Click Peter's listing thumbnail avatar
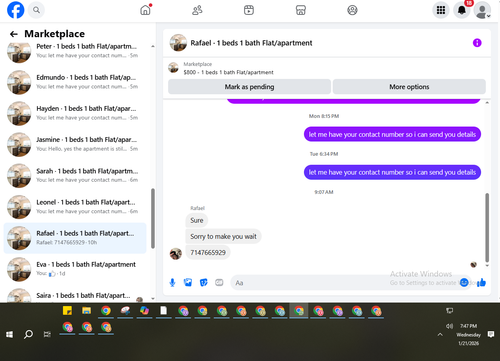500x361 pixels. pos(19,52)
